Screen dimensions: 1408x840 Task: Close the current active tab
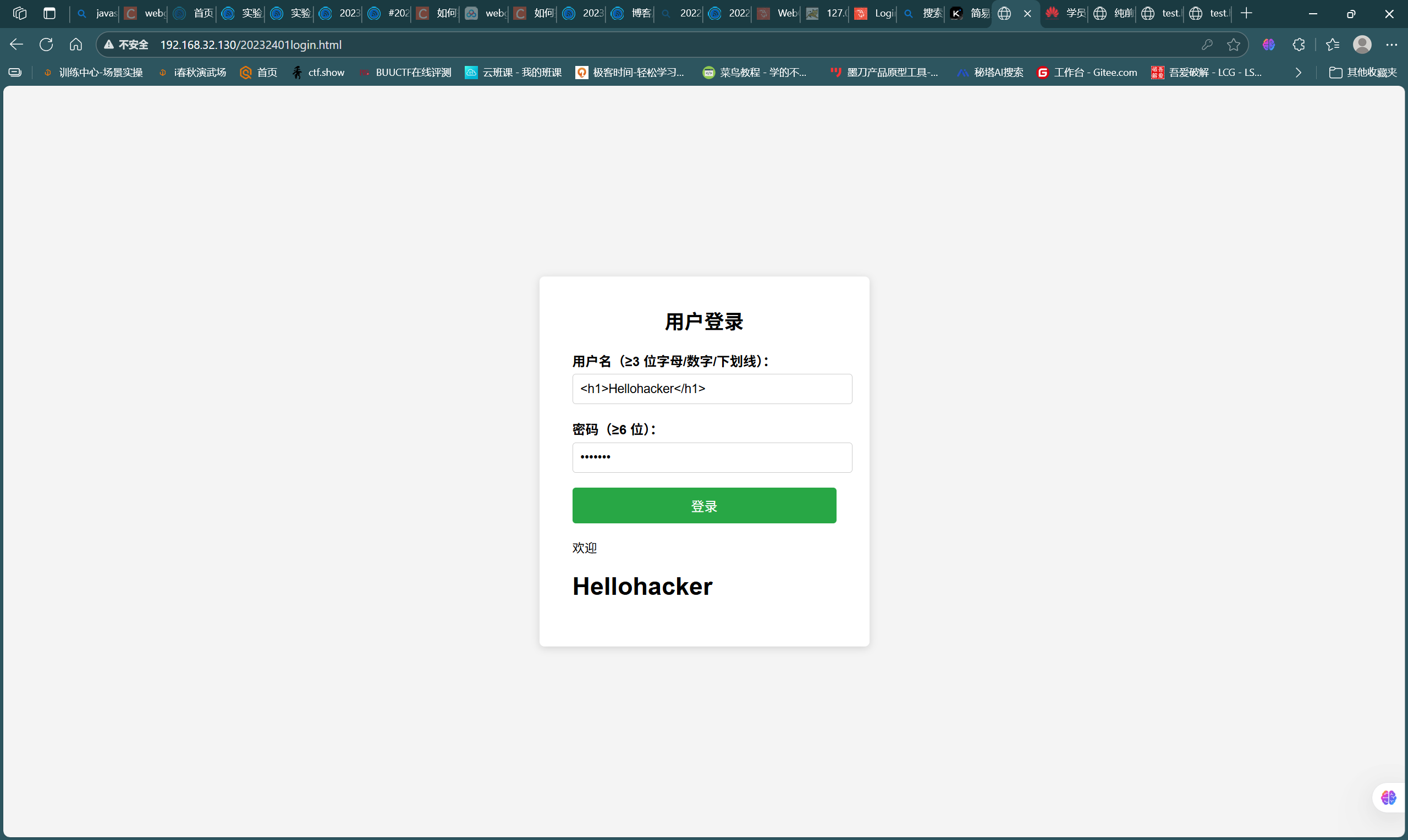point(1027,13)
